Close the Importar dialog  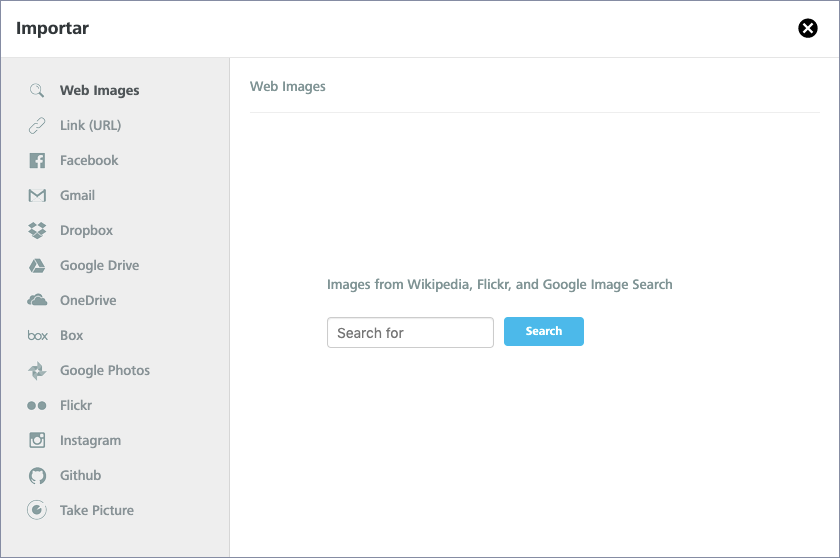(808, 28)
